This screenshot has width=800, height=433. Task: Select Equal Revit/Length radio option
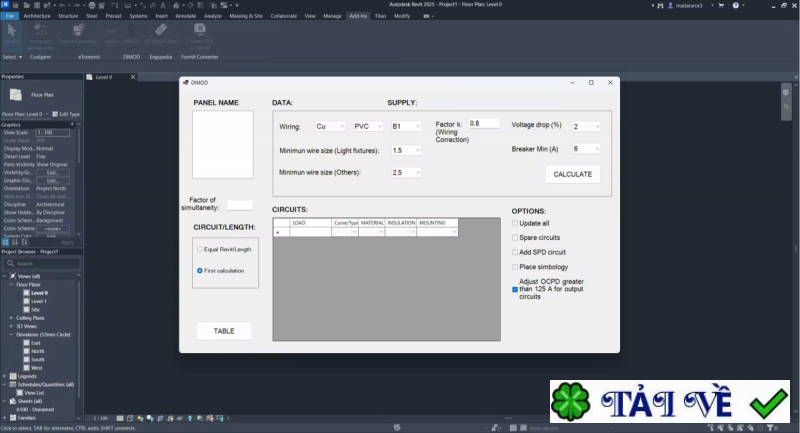pyautogui.click(x=200, y=248)
